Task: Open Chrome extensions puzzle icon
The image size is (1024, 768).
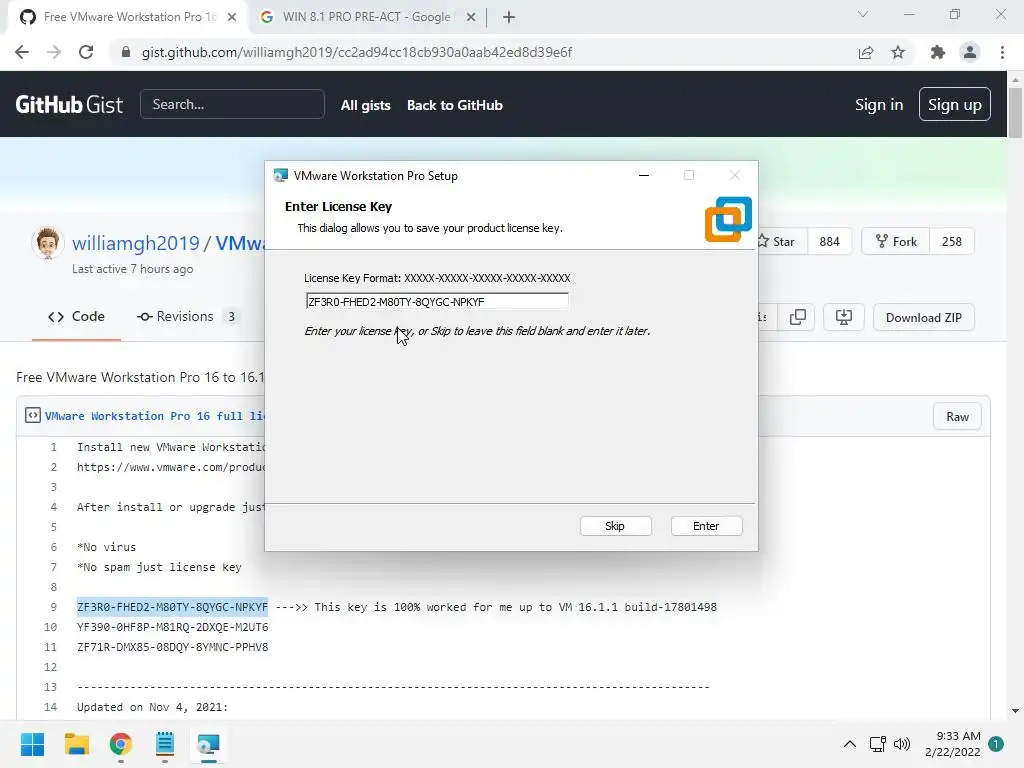Action: [x=938, y=52]
